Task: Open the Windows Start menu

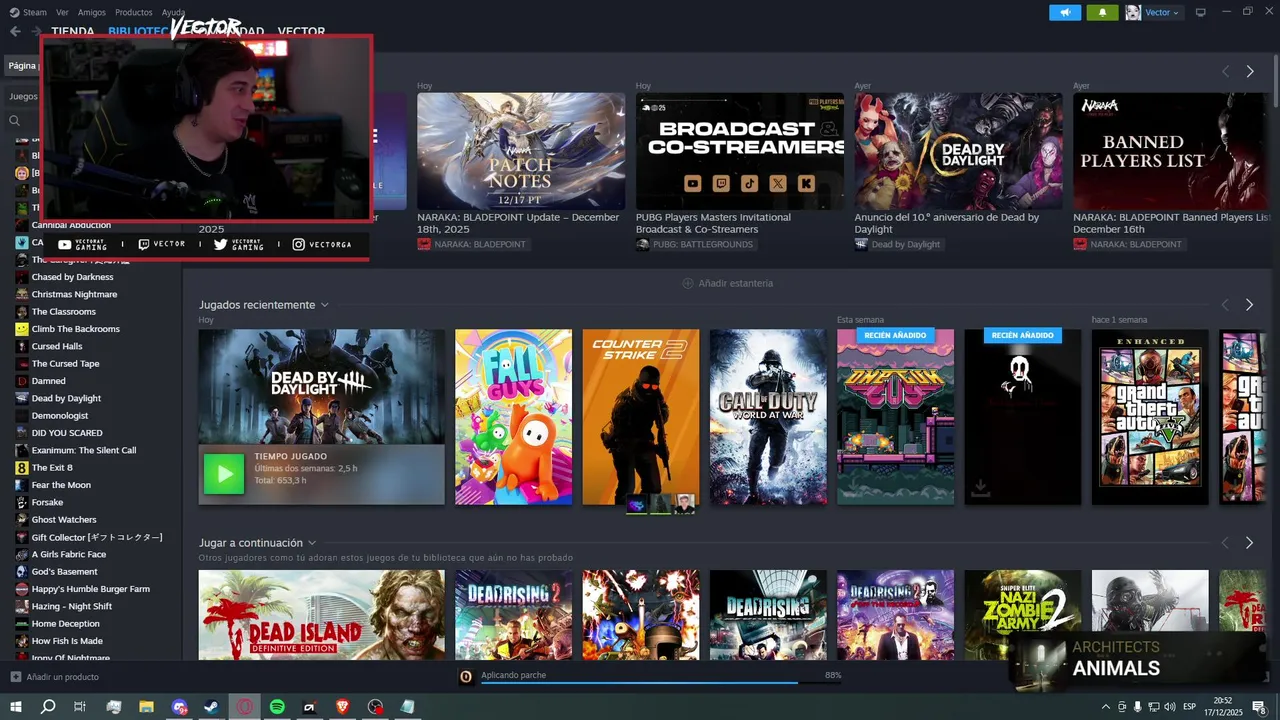Action: (15, 707)
